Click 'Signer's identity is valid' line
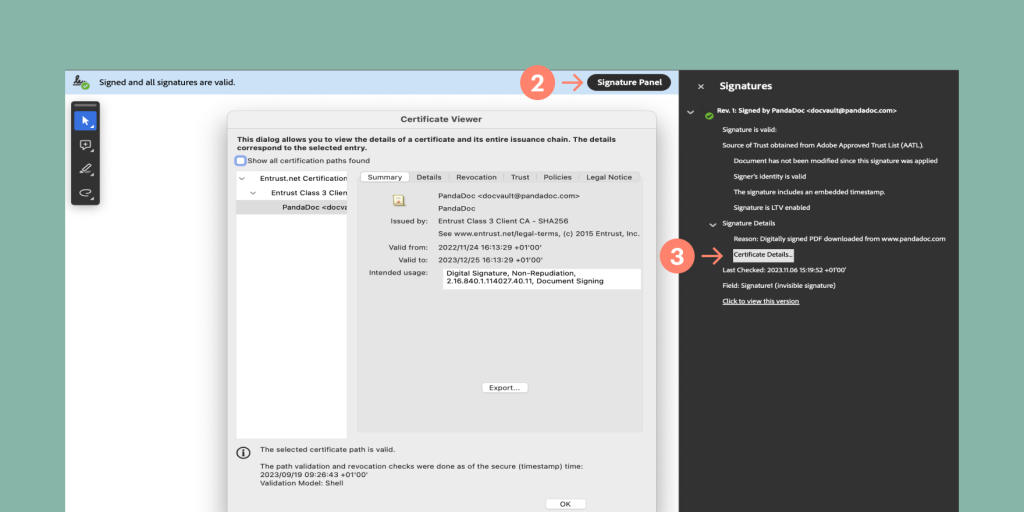Viewport: 1024px width, 512px height. tap(770, 176)
